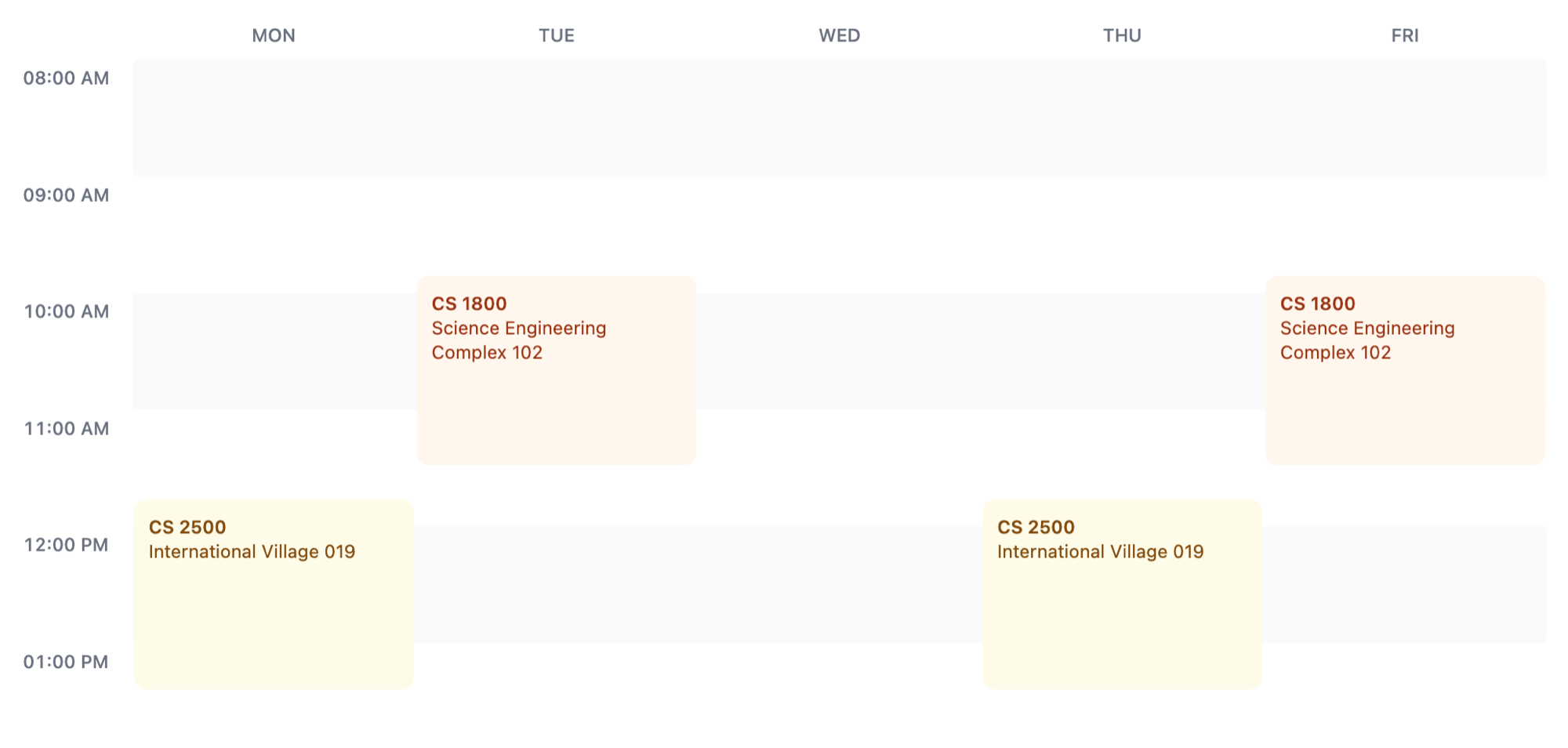This screenshot has height=748, width=1568.
Task: Click Science Engineering Complex 102 on Tuesday
Action: tap(519, 340)
